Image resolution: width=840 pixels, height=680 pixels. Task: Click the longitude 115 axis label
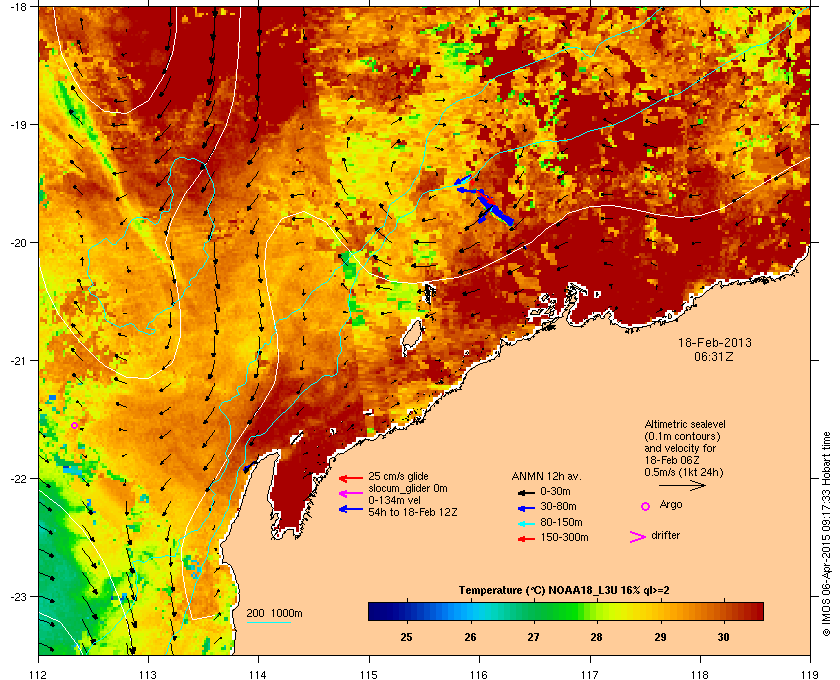tap(369, 675)
